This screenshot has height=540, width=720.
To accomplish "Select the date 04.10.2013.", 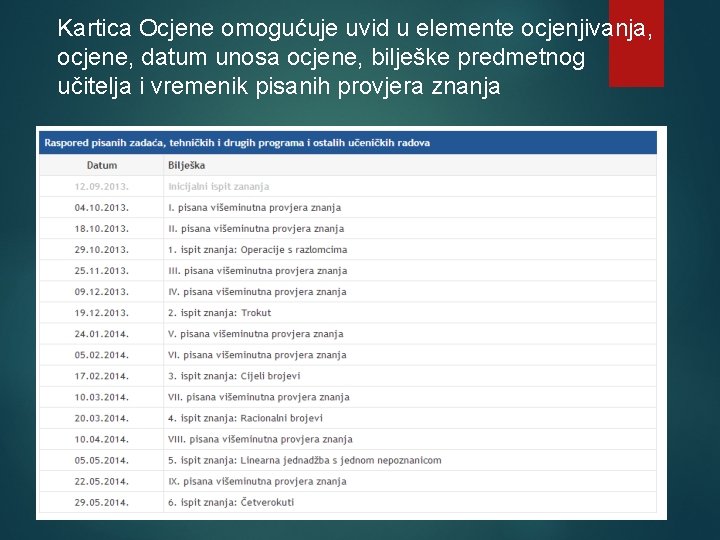I will tap(101, 208).
